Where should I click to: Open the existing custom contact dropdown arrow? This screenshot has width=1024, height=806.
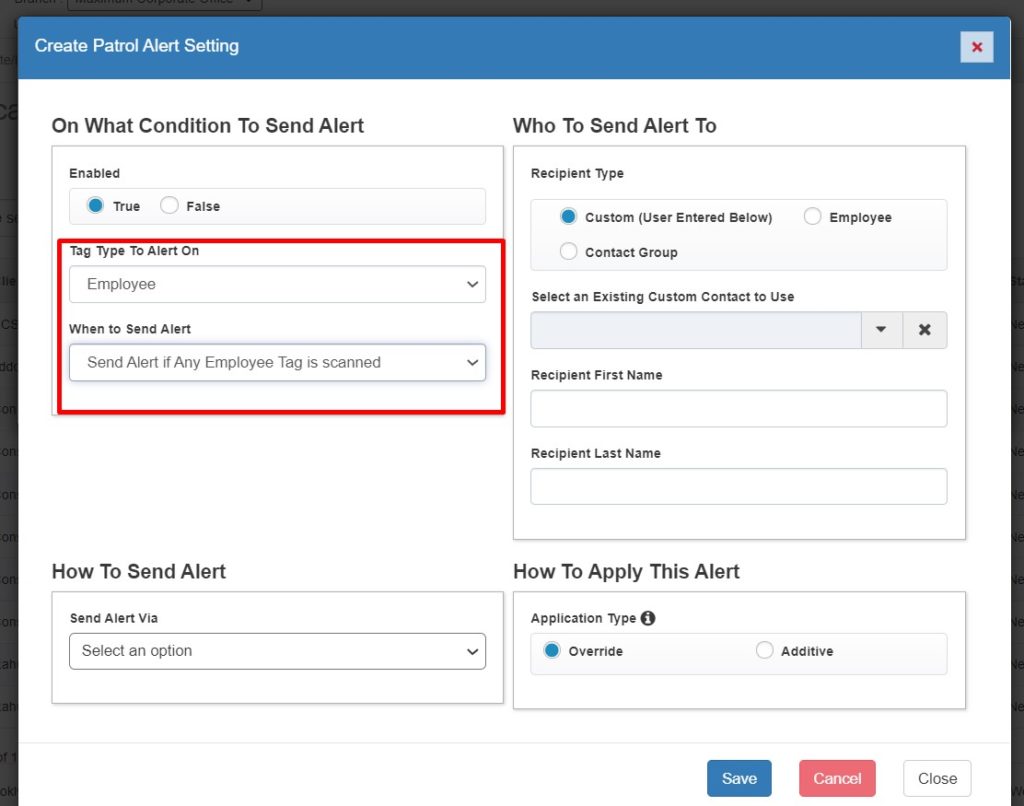click(x=881, y=330)
